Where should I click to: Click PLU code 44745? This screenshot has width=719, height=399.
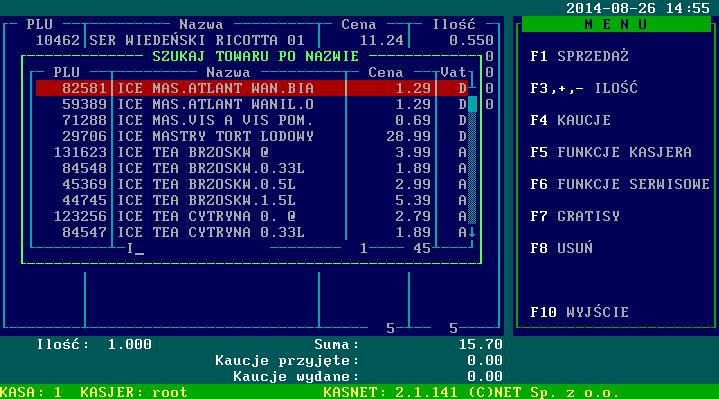[x=84, y=200]
